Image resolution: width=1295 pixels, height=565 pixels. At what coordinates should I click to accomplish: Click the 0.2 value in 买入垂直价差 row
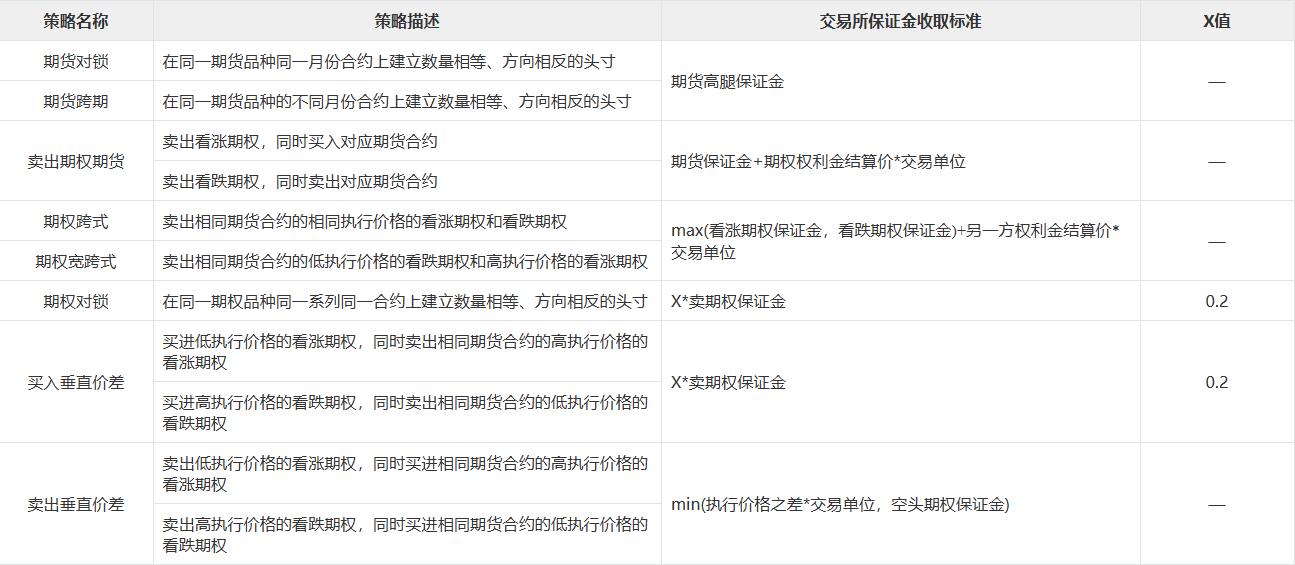coord(1217,382)
